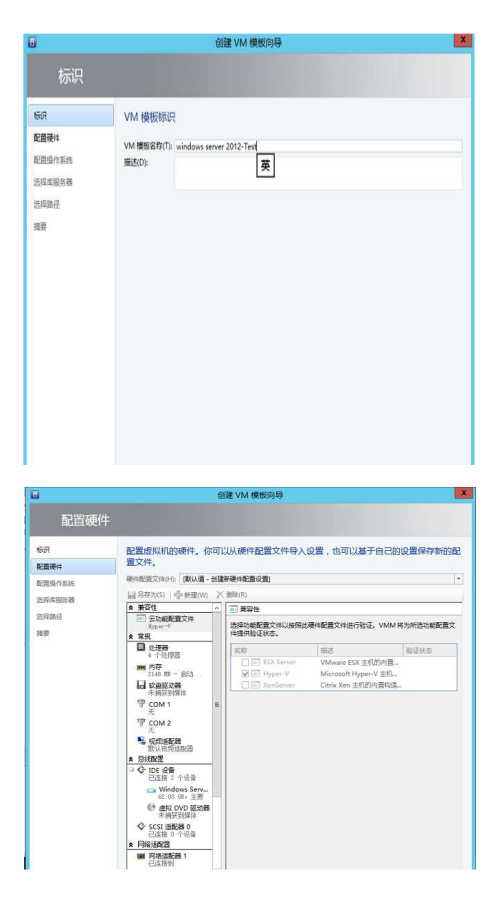Select the 网络适配器 1 network card icon
This screenshot has width=500, height=908.
[x=141, y=855]
